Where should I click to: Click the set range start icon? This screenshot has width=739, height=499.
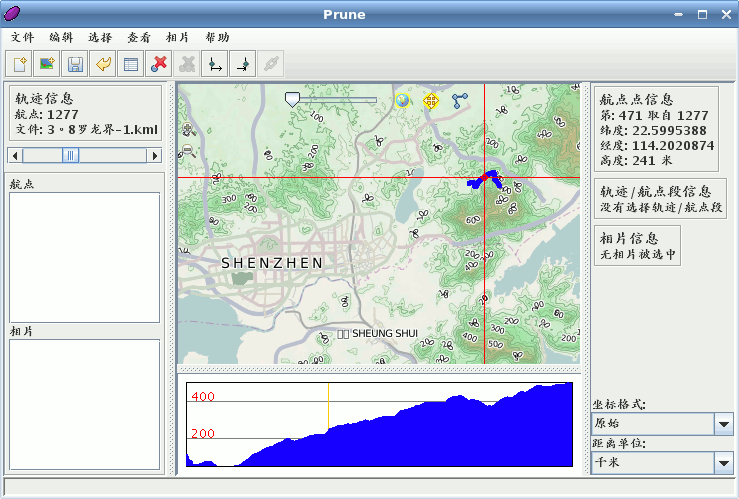214,65
